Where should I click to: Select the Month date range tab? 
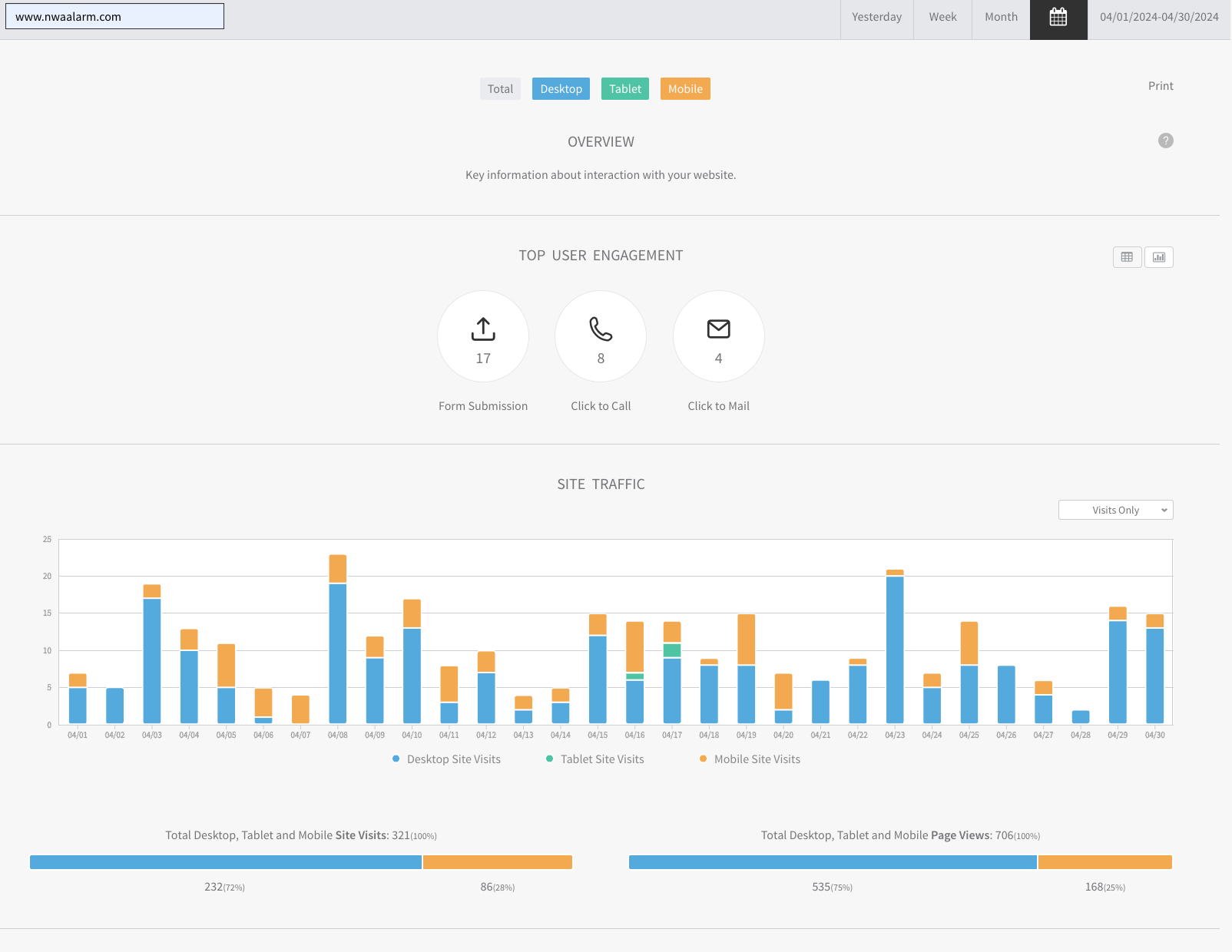pyautogui.click(x=1001, y=17)
